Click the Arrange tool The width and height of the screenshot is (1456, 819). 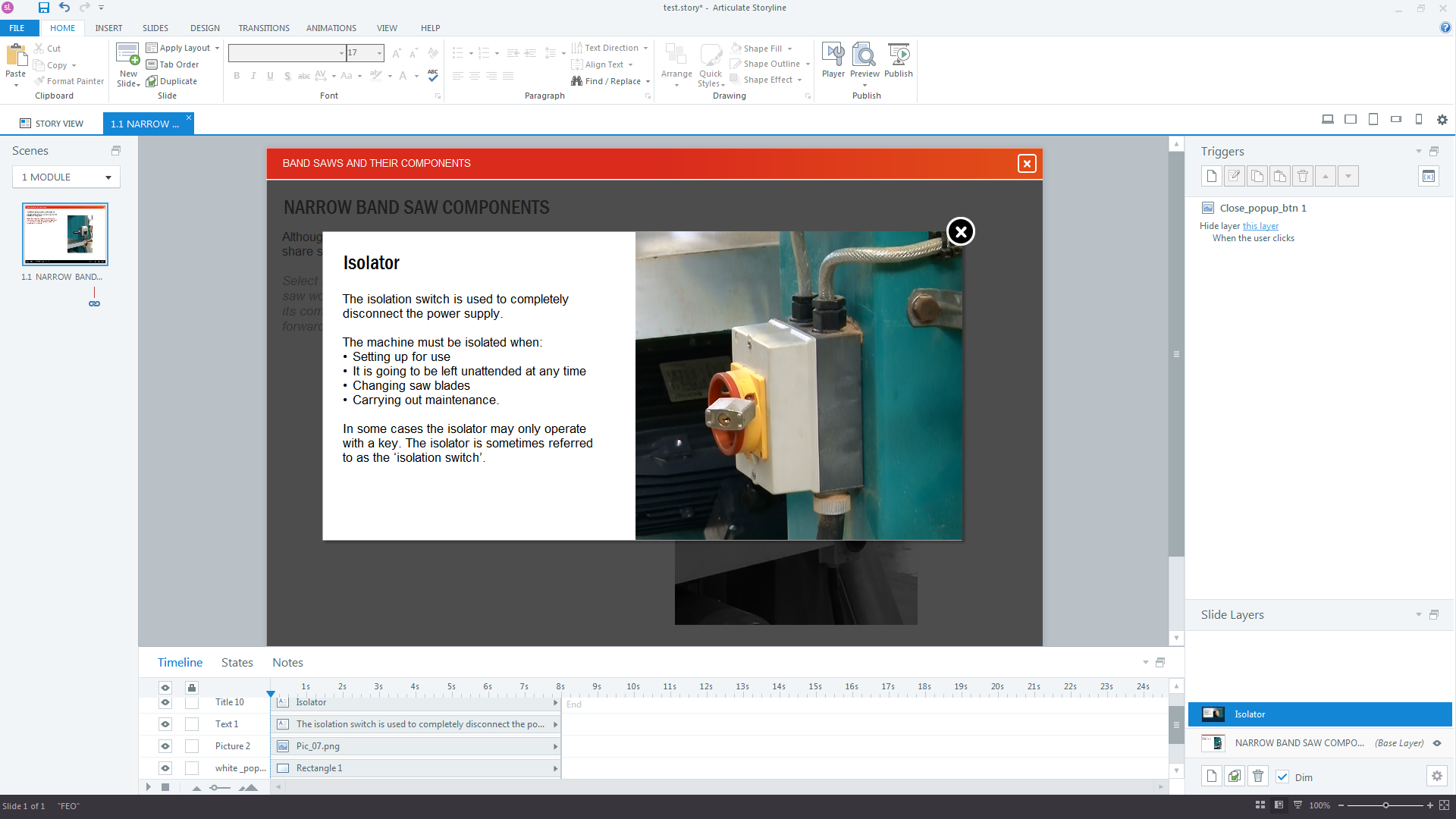coord(676,64)
